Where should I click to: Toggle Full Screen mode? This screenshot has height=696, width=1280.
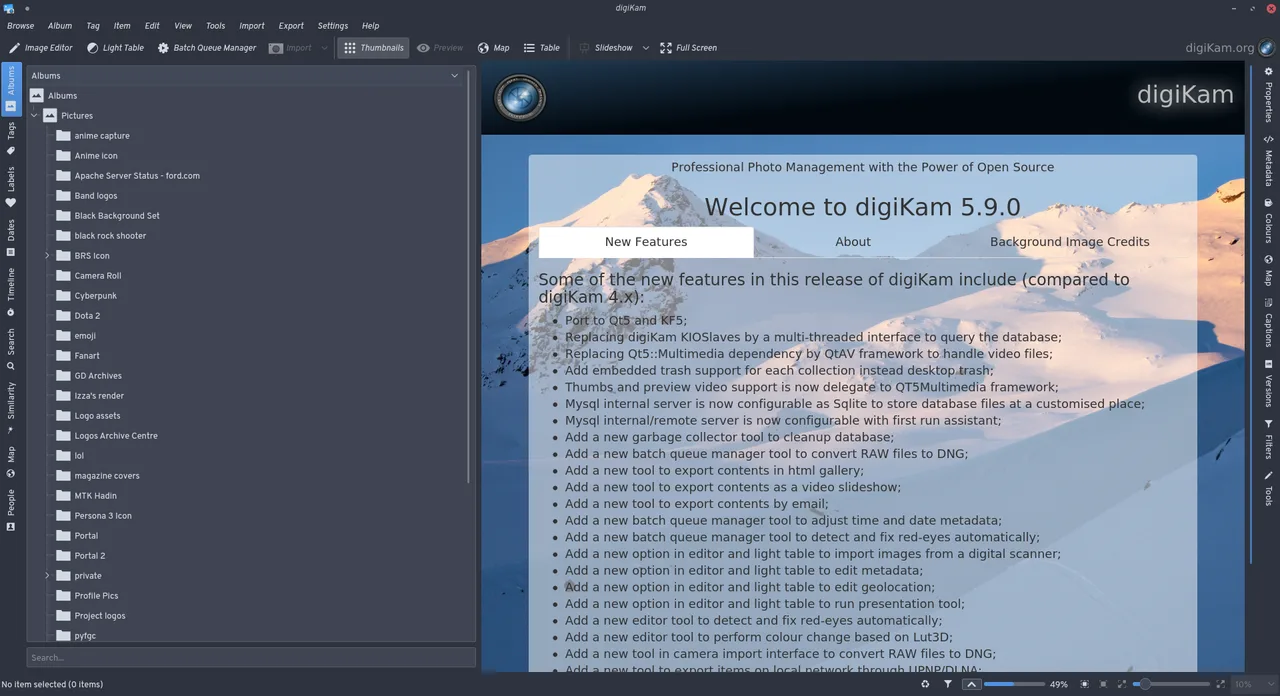coord(688,48)
